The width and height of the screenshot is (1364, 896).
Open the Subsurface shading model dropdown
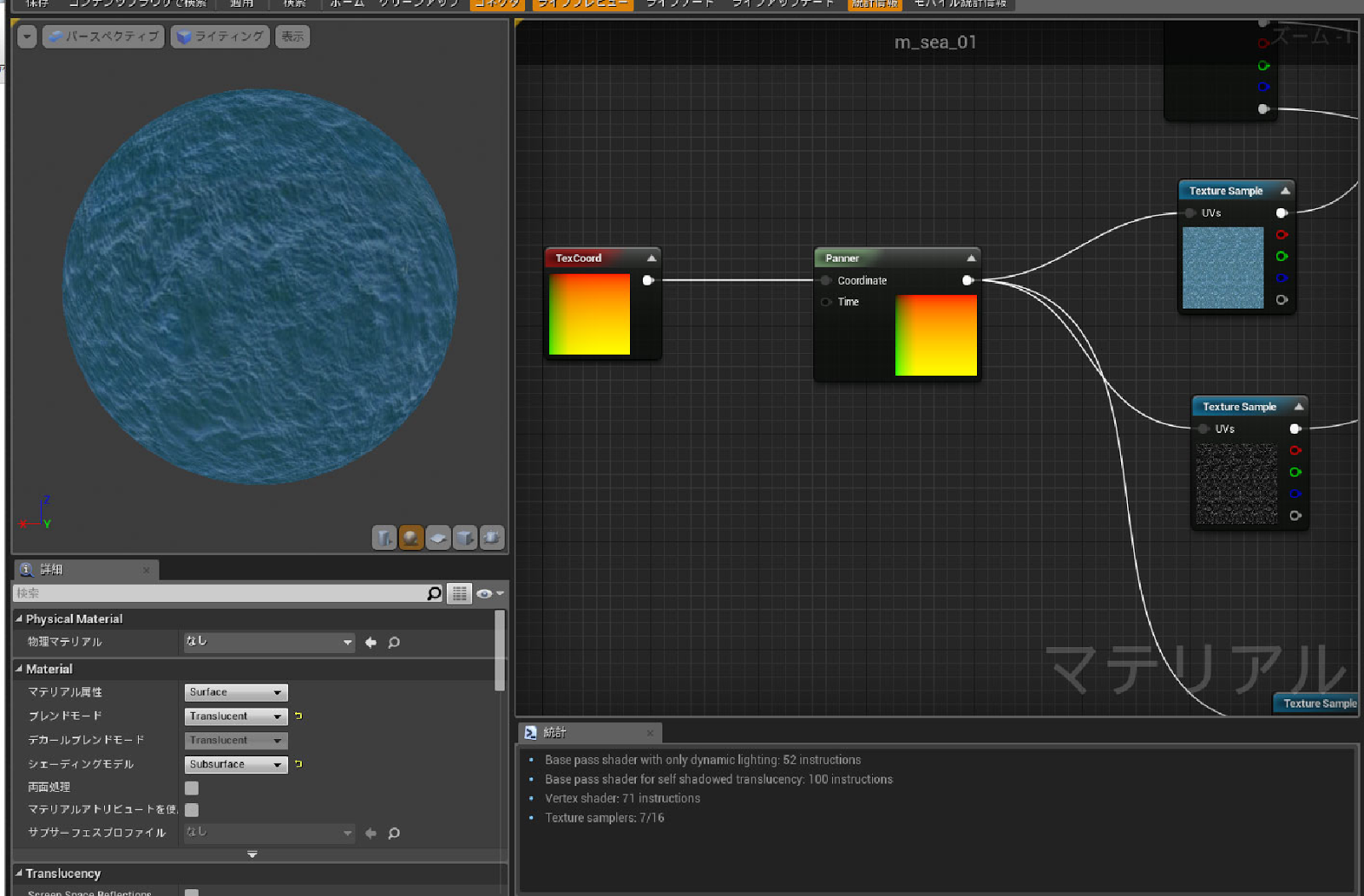pos(235,764)
